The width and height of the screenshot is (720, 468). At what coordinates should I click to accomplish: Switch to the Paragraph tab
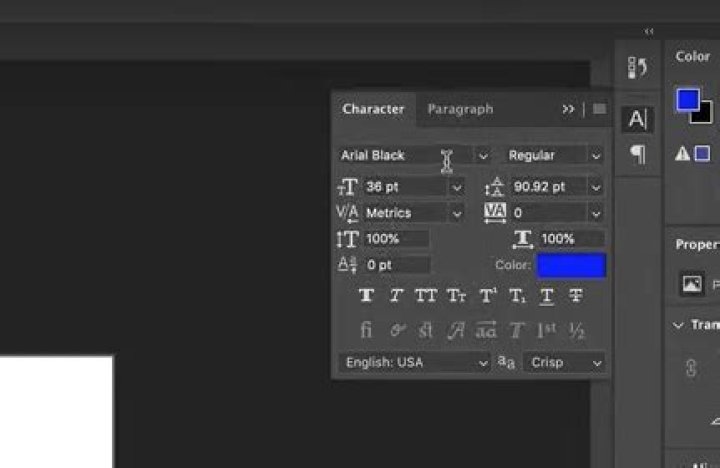point(460,109)
